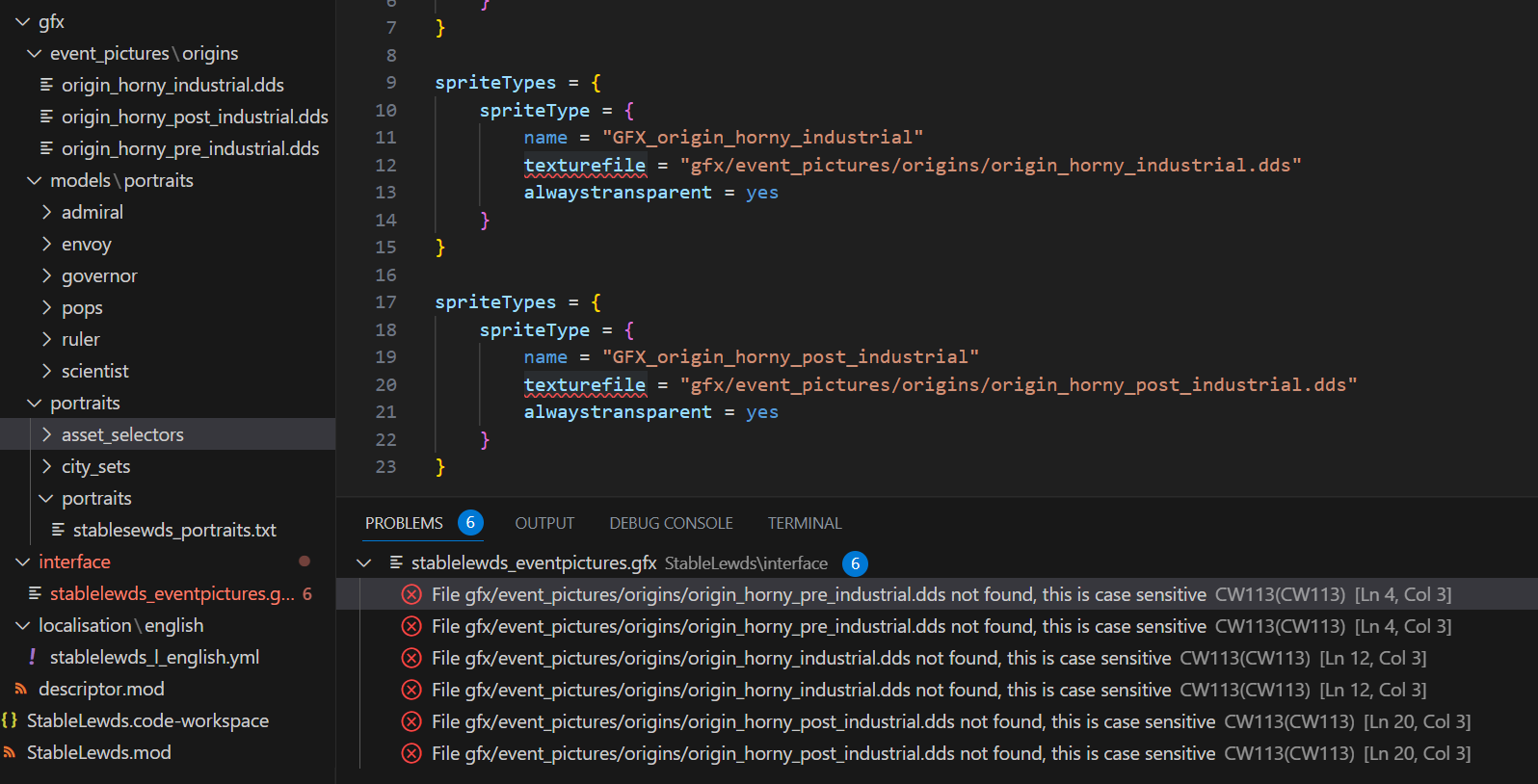Click spriteTypes keyword on line 9

pos(495,82)
